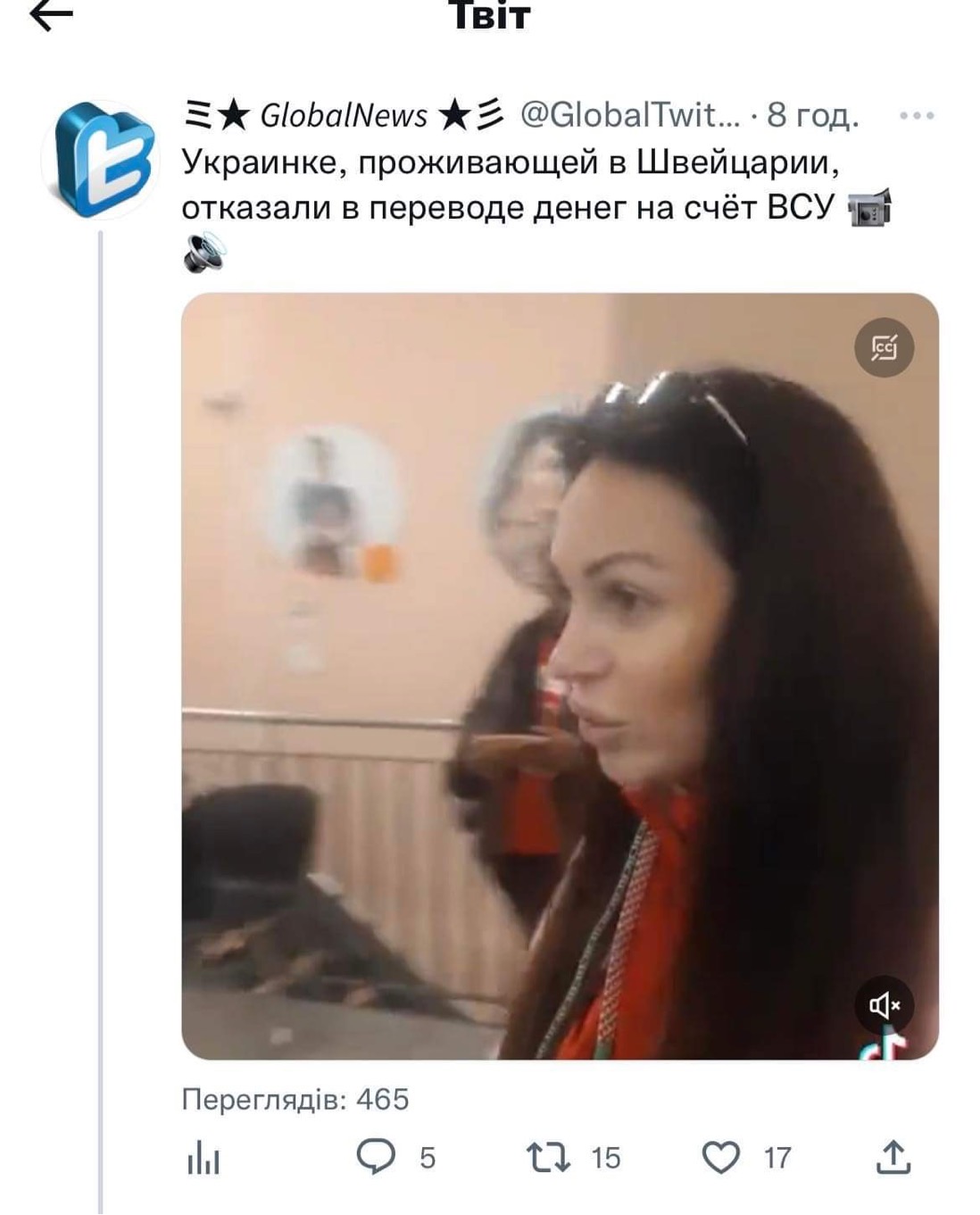Screen dimensions: 980x1215
Task: Open the GlobalNews profile avatar
Action: click(x=101, y=160)
